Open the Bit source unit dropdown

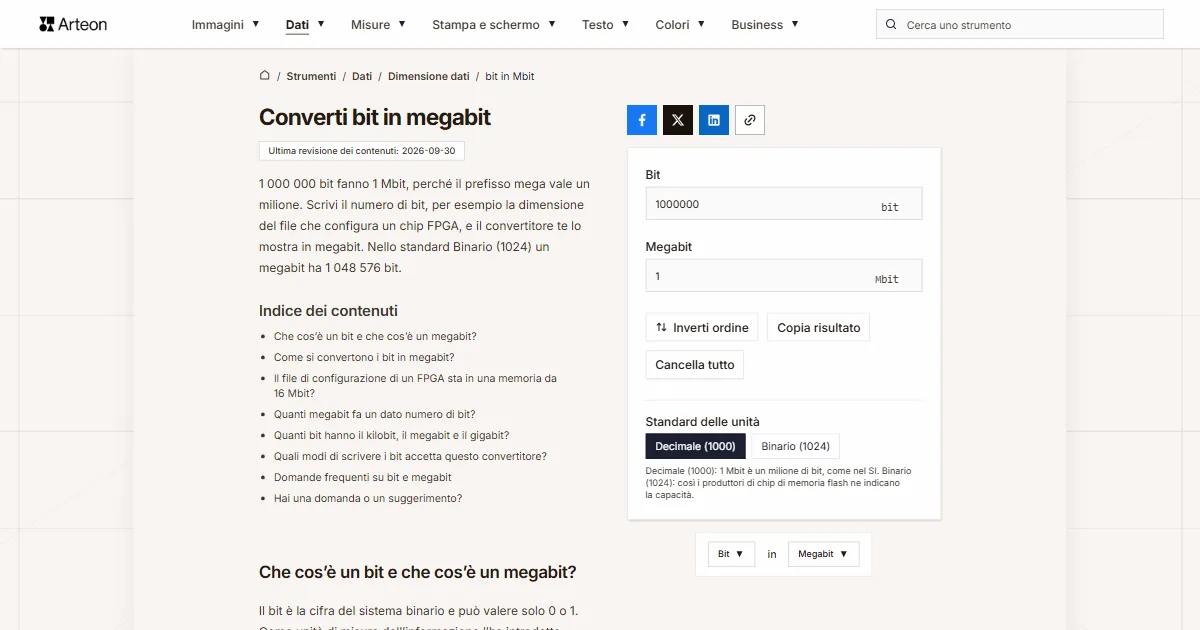(732, 554)
